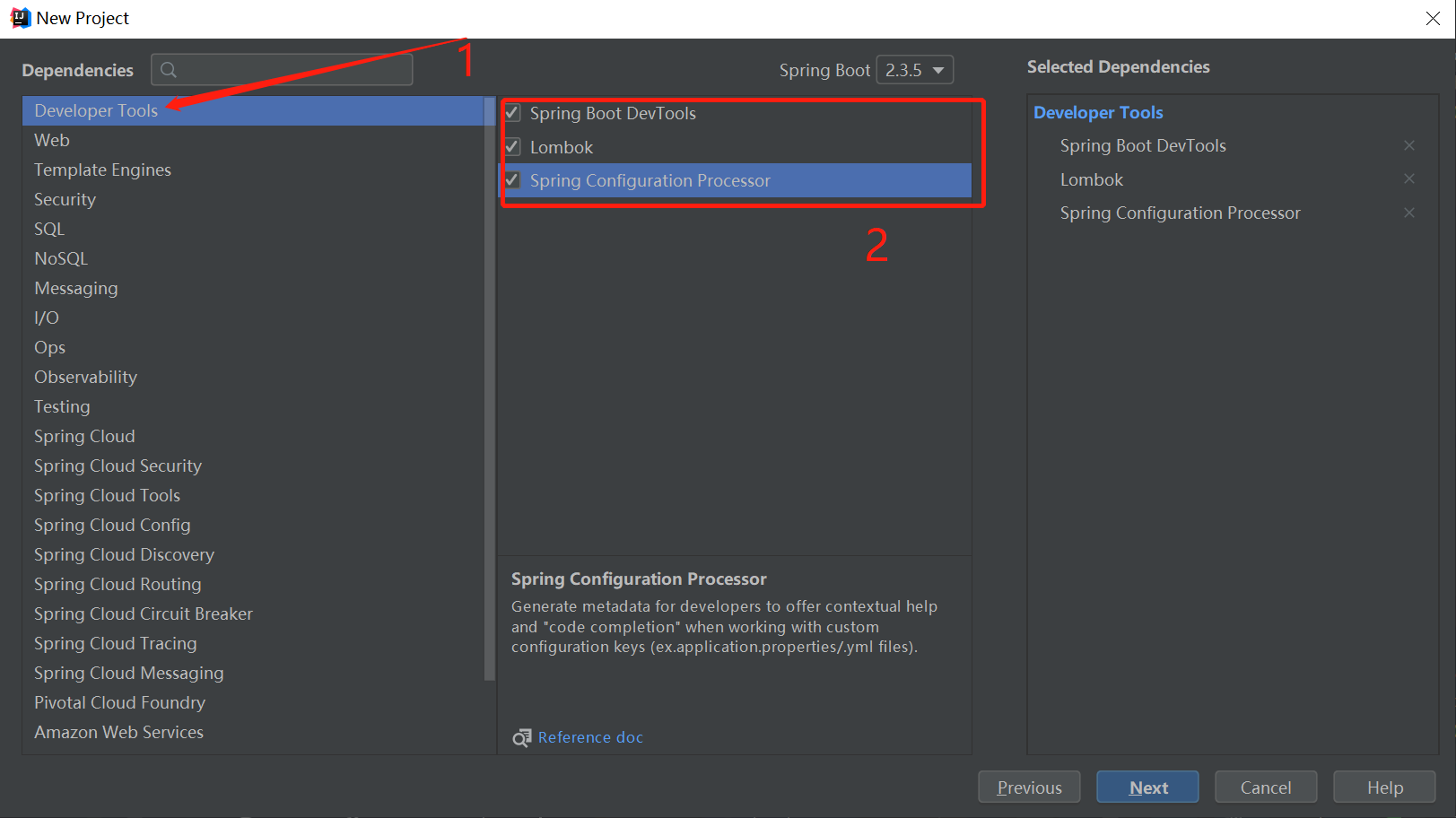The width and height of the screenshot is (1456, 818).
Task: Click Spring Configuration Processor in the Selected Dependencies list
Action: [1180, 213]
